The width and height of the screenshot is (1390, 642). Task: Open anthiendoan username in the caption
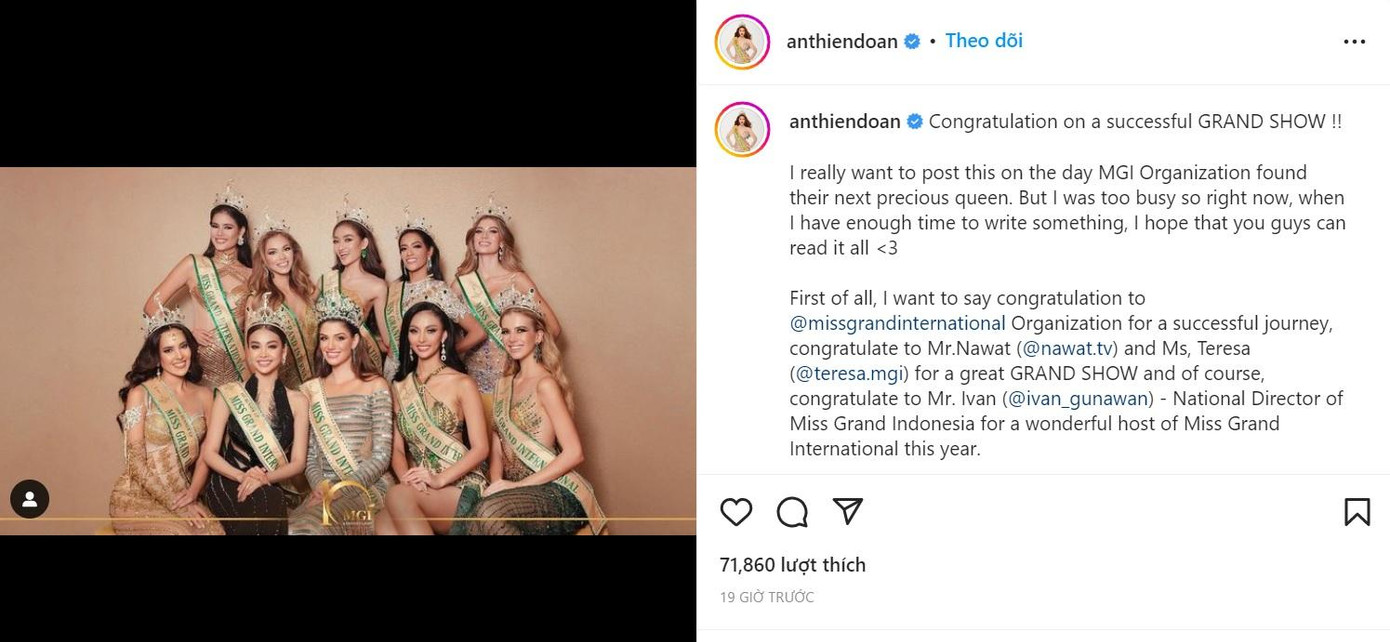click(x=845, y=122)
